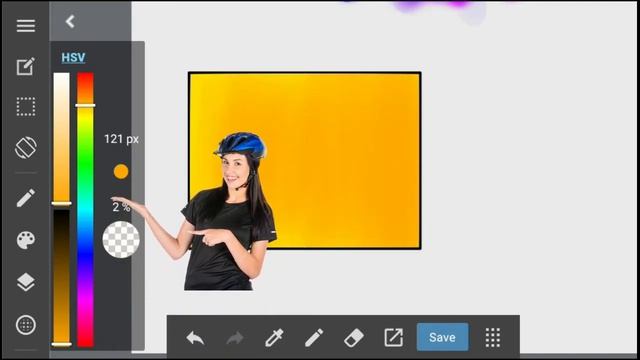This screenshot has height=360, width=640.
Task: Adjust the brightness value slider
Action: (x=62, y=278)
